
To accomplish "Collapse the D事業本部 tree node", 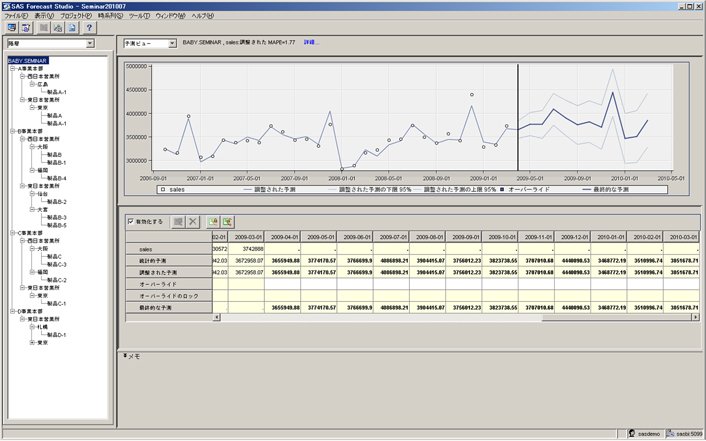I will tap(13, 311).
